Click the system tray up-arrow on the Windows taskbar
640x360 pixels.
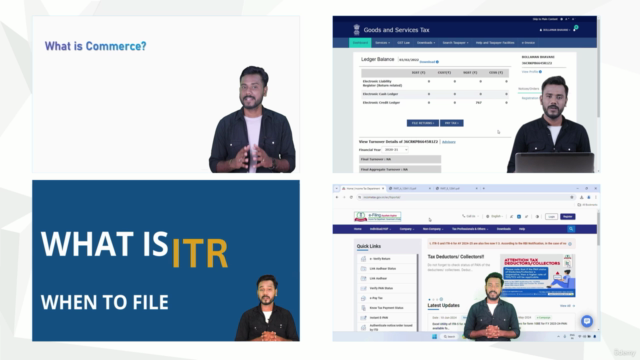click(x=558, y=336)
